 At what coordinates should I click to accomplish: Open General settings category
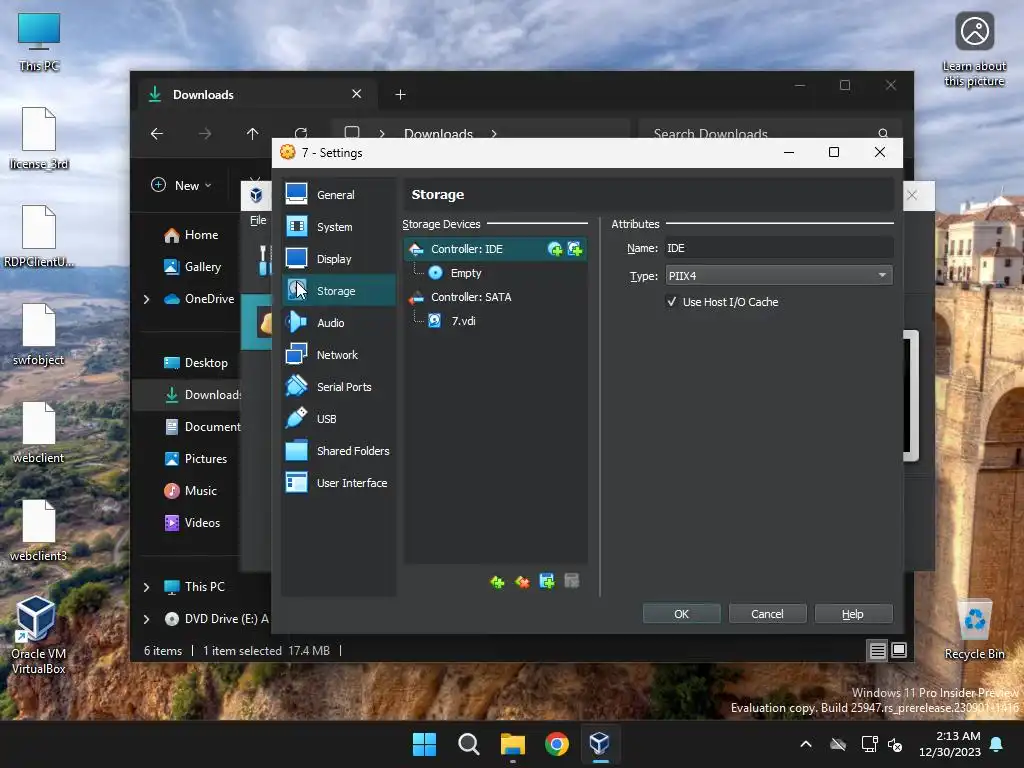(338, 195)
